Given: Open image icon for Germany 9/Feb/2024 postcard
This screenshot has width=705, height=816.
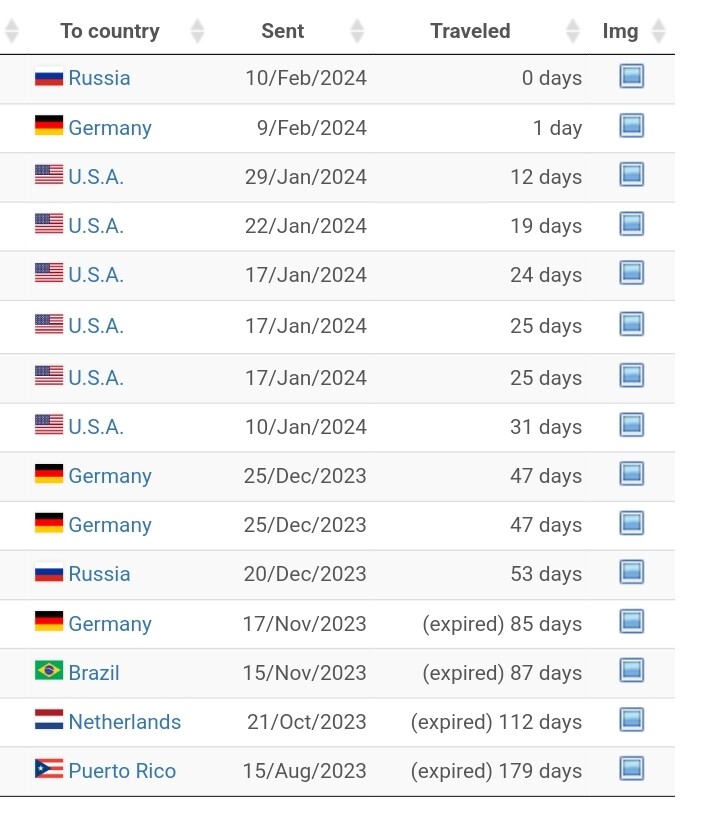Looking at the screenshot, I should (x=632, y=126).
